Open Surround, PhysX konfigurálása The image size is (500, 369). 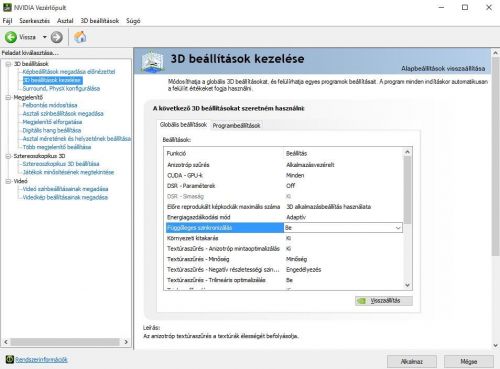coord(61,88)
